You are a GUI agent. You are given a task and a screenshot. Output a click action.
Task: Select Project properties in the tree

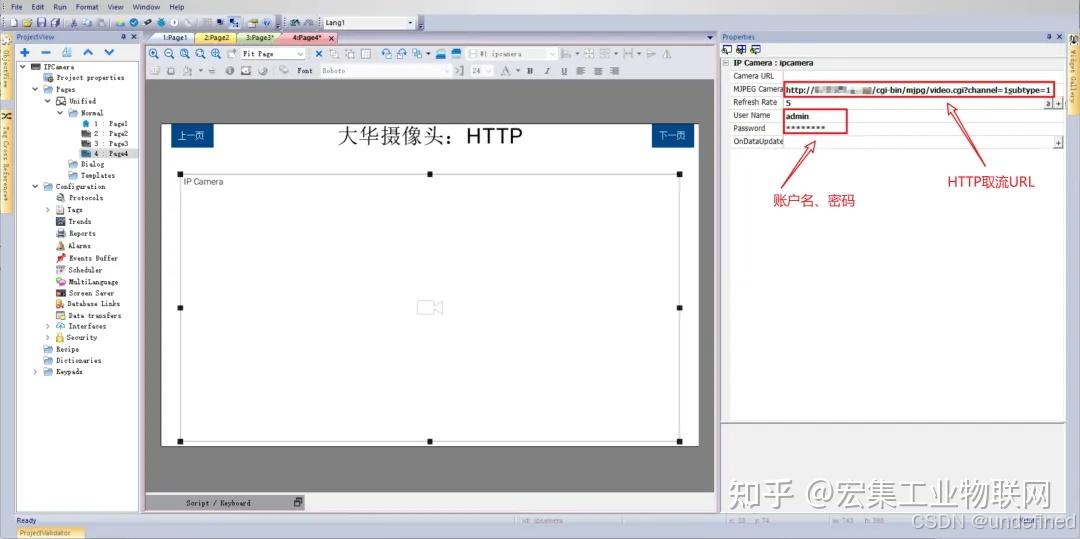pyautogui.click(x=90, y=78)
